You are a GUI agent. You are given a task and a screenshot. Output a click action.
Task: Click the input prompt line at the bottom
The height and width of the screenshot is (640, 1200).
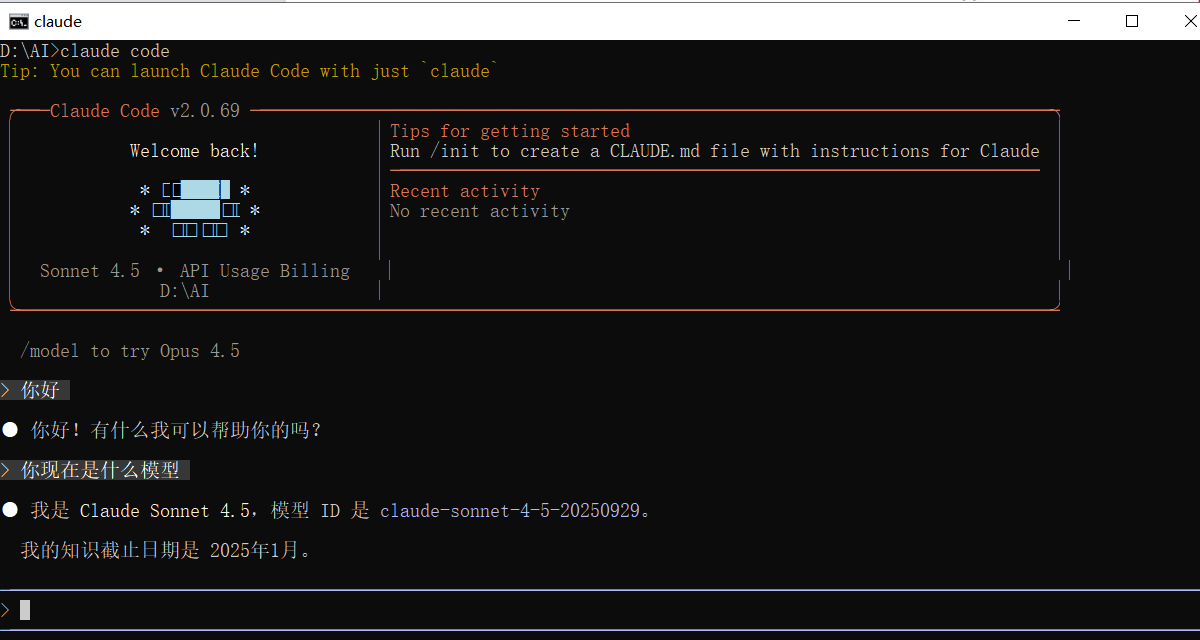coord(600,610)
